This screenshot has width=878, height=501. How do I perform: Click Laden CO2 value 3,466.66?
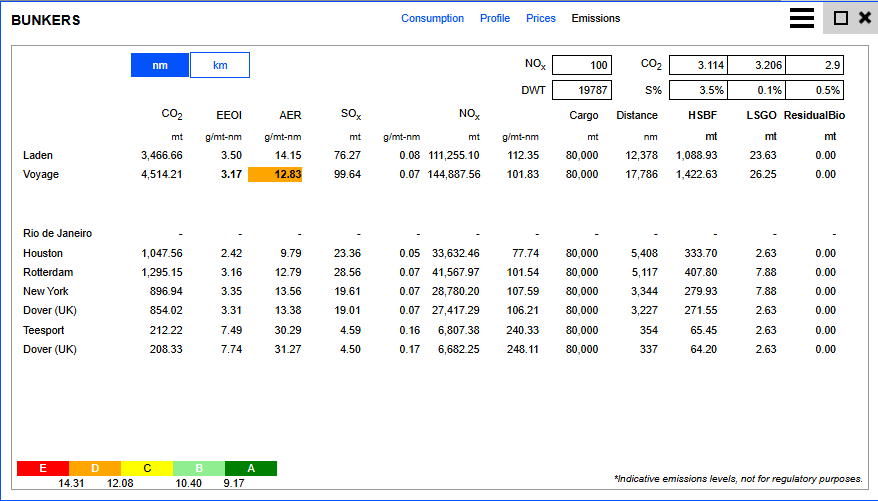coord(161,155)
